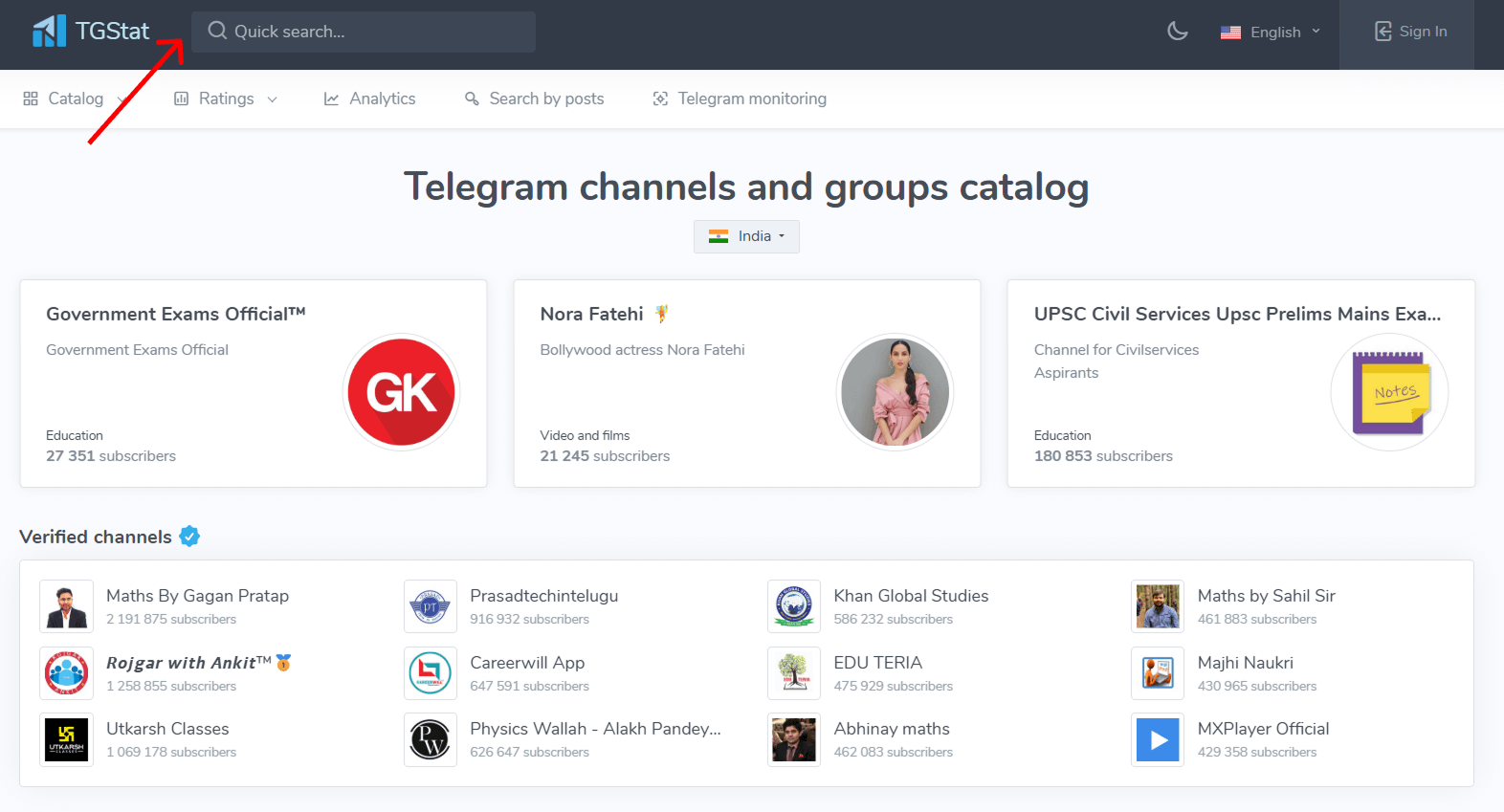Click the TGStat logo icon
The width and height of the screenshot is (1504, 812).
pos(49,32)
